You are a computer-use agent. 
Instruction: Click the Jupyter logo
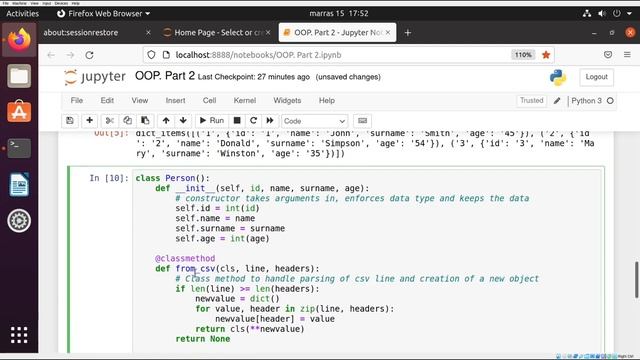pos(95,77)
